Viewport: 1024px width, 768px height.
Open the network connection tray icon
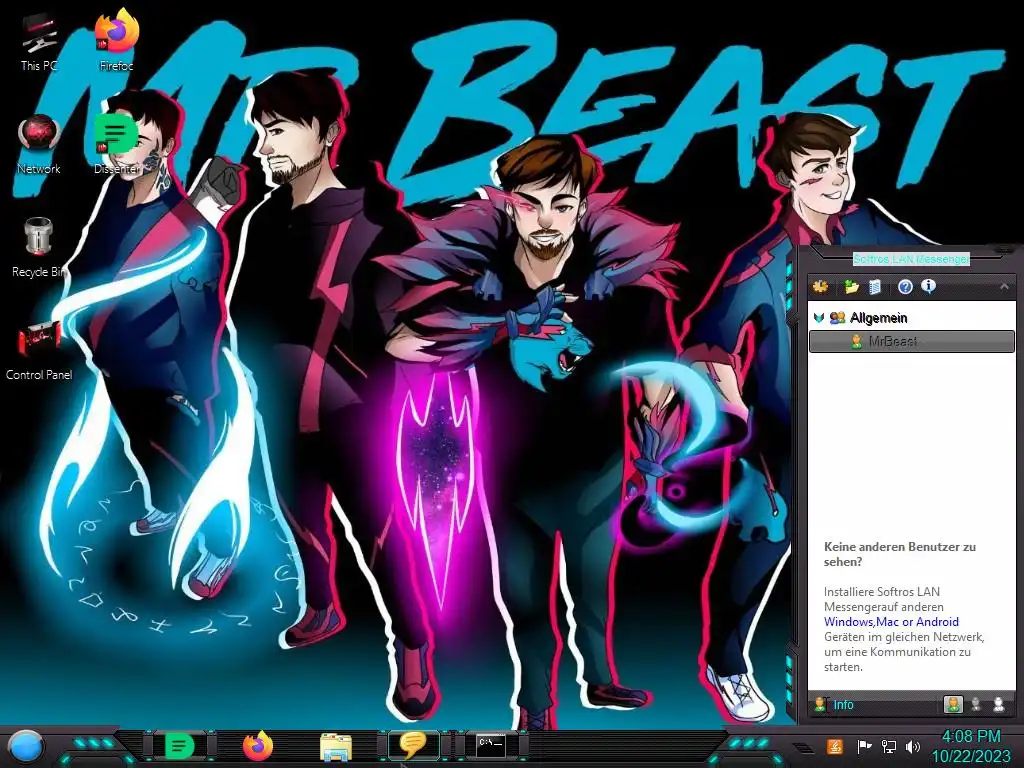tap(888, 746)
